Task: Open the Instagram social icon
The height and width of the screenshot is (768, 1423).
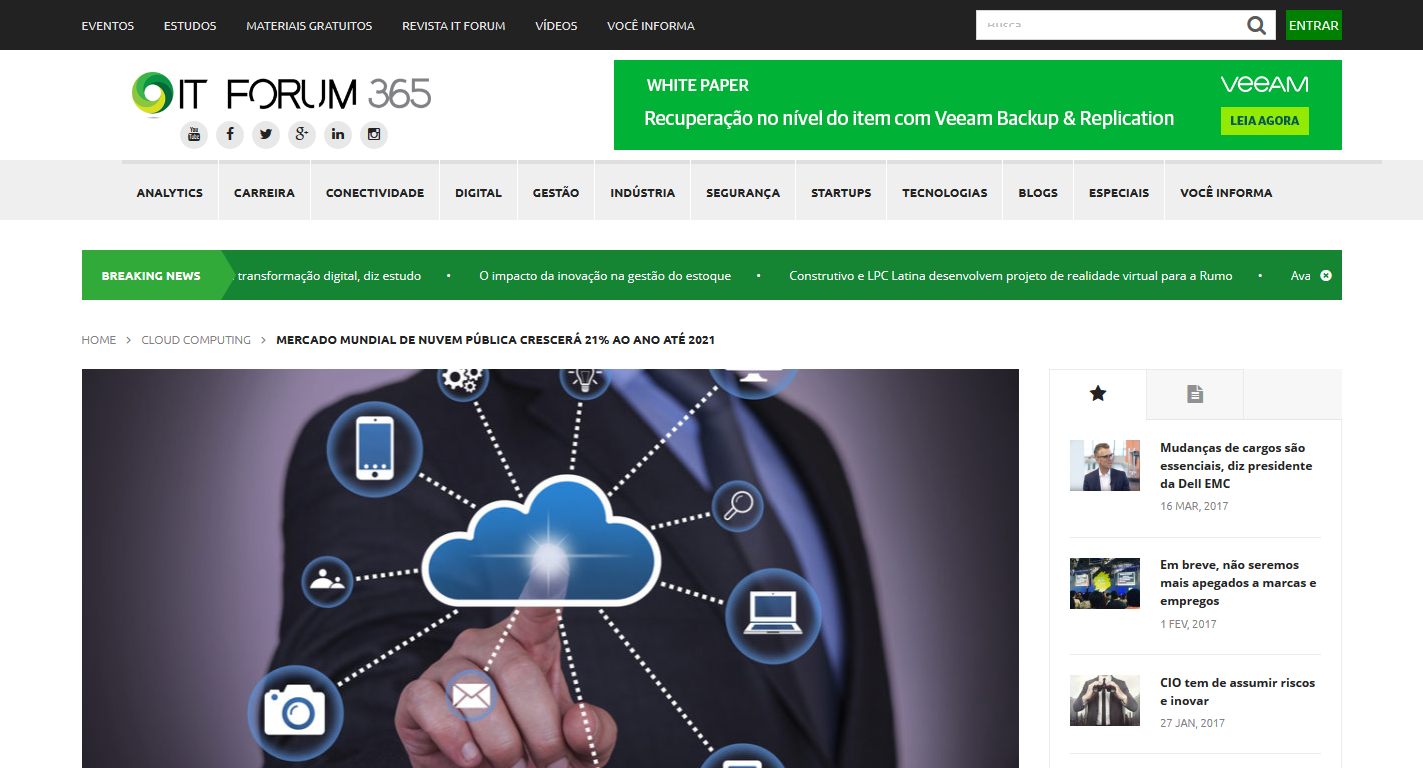Action: [x=374, y=134]
